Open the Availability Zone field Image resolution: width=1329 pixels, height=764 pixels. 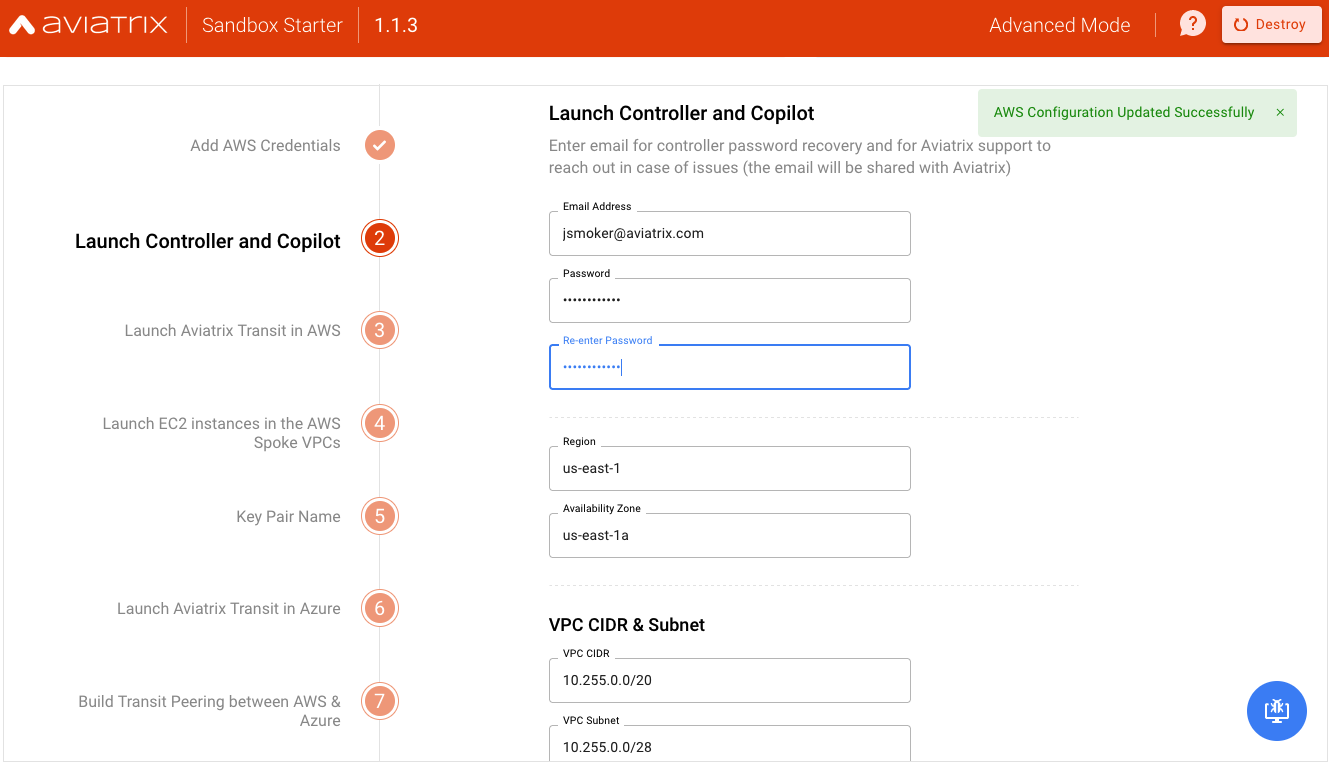(730, 535)
